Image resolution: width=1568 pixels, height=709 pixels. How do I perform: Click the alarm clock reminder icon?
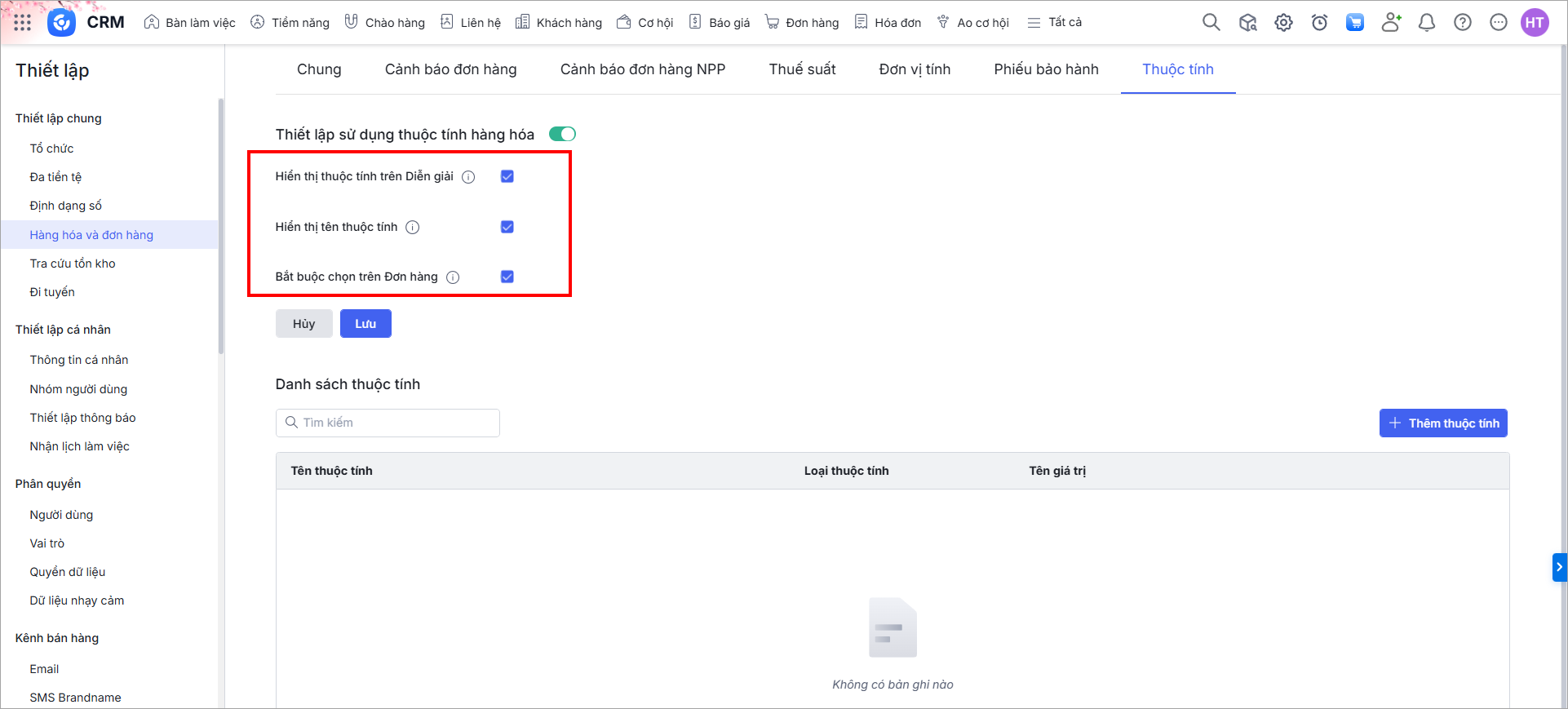(1319, 23)
